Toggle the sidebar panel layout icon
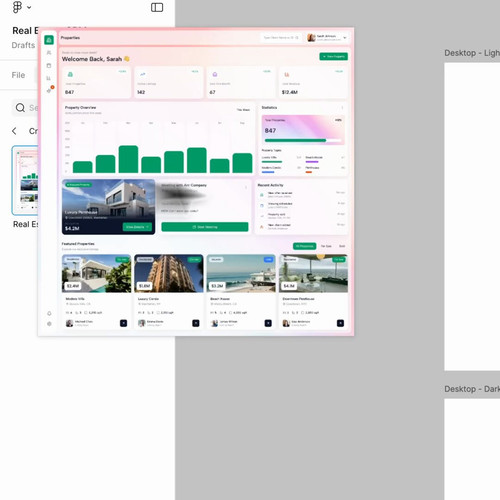Viewport: 500px width, 500px height. (157, 7)
